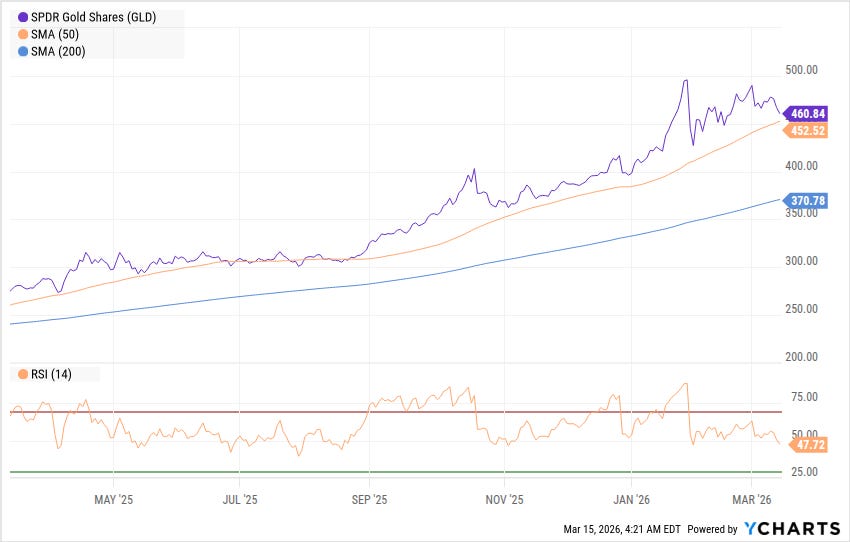Click the 75.00 RSI axis label
The width and height of the screenshot is (850, 542).
[804, 397]
